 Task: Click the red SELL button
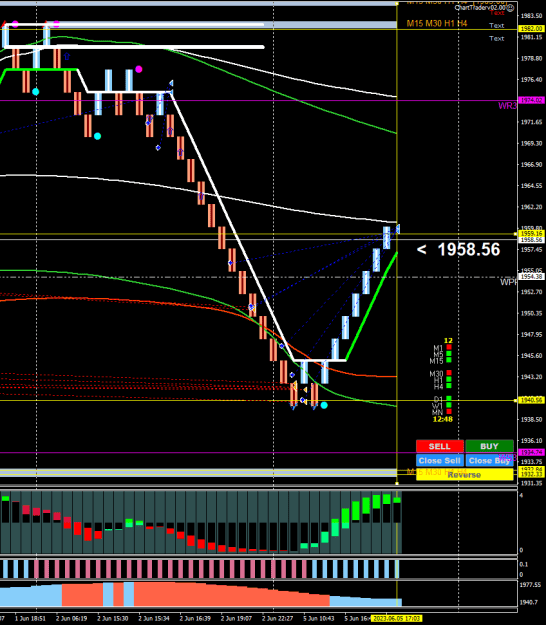point(440,446)
